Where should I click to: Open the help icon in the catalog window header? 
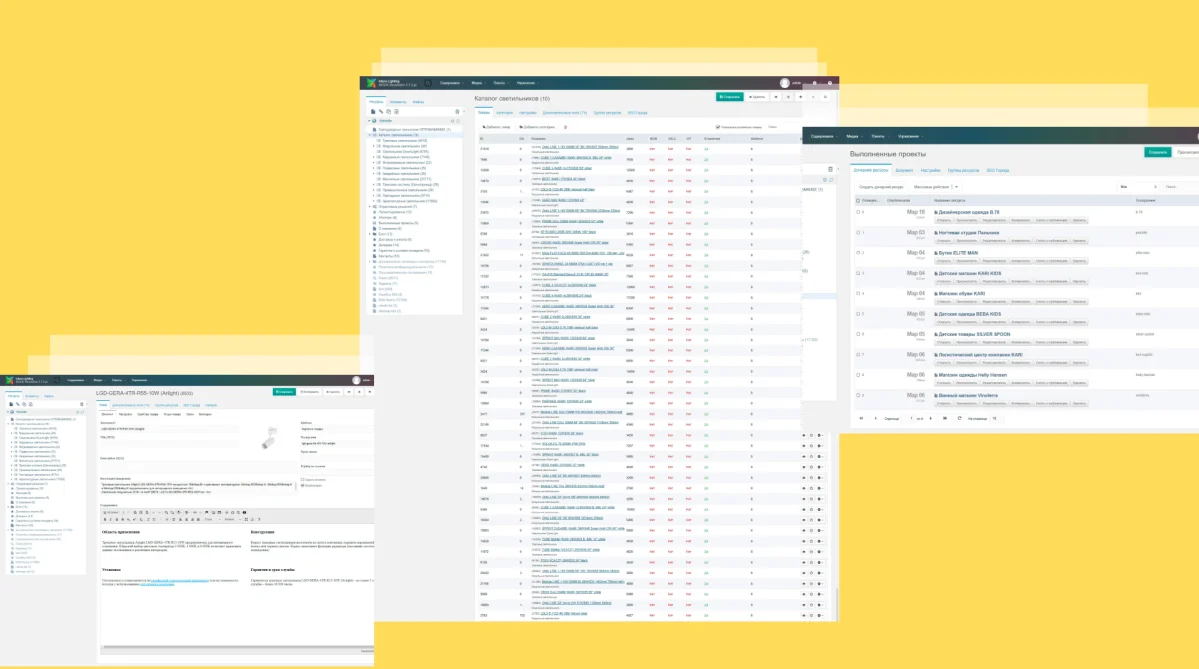[x=830, y=83]
